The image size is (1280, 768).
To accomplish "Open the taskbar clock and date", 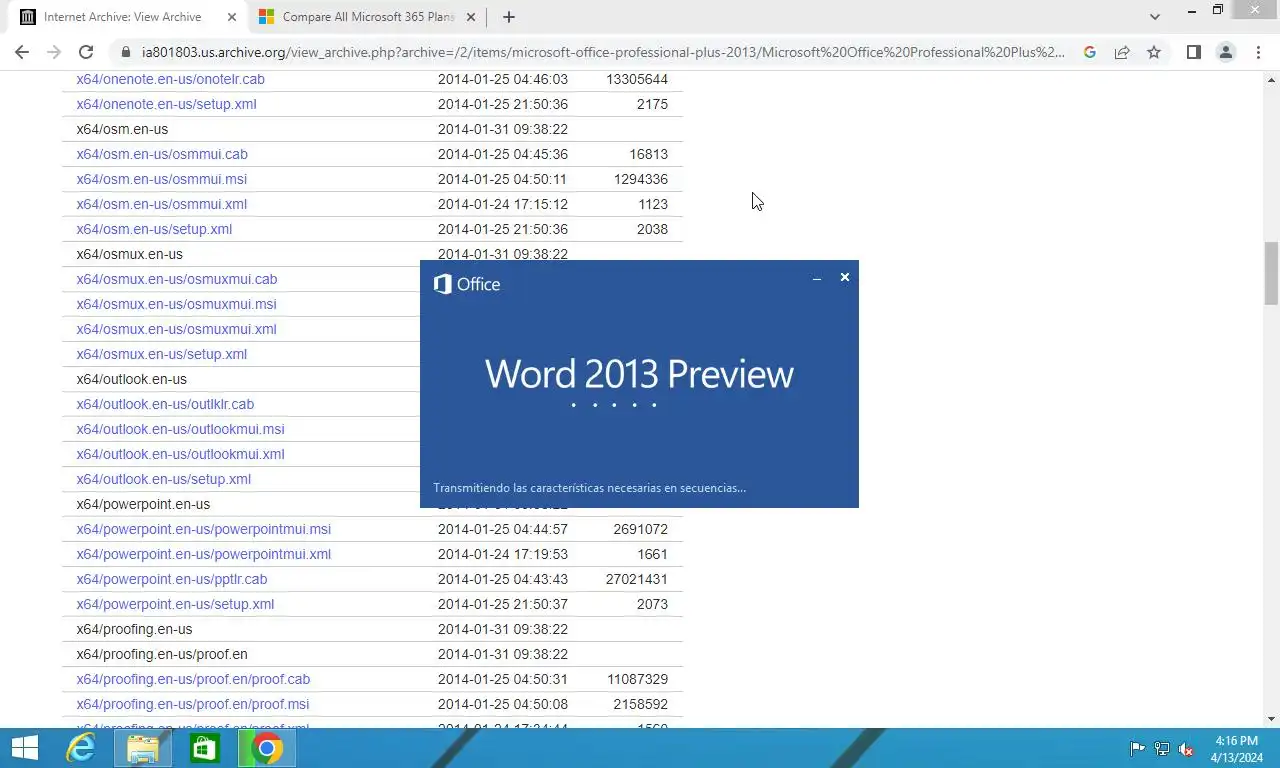I will [x=1237, y=749].
